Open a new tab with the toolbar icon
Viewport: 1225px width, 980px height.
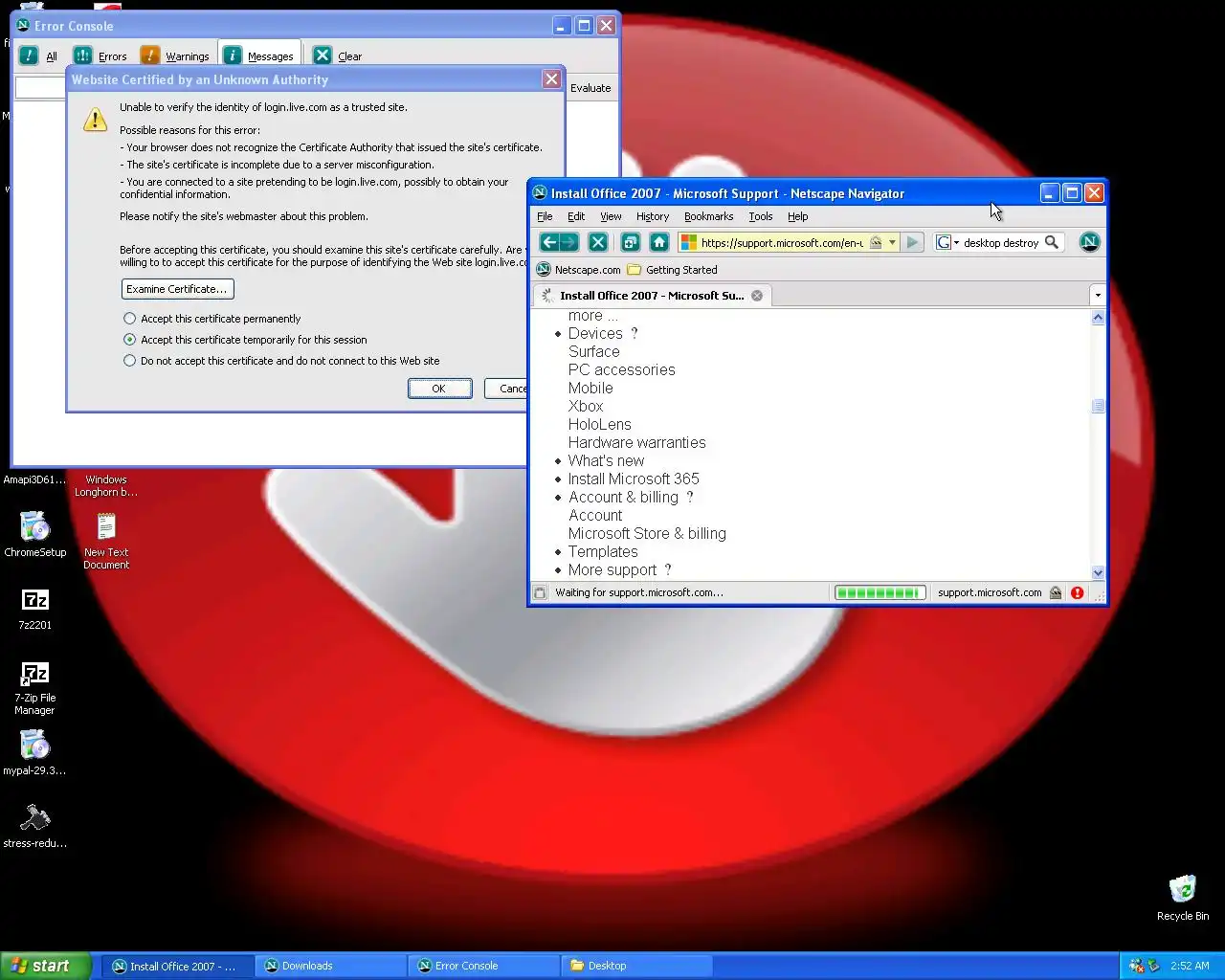pos(630,242)
